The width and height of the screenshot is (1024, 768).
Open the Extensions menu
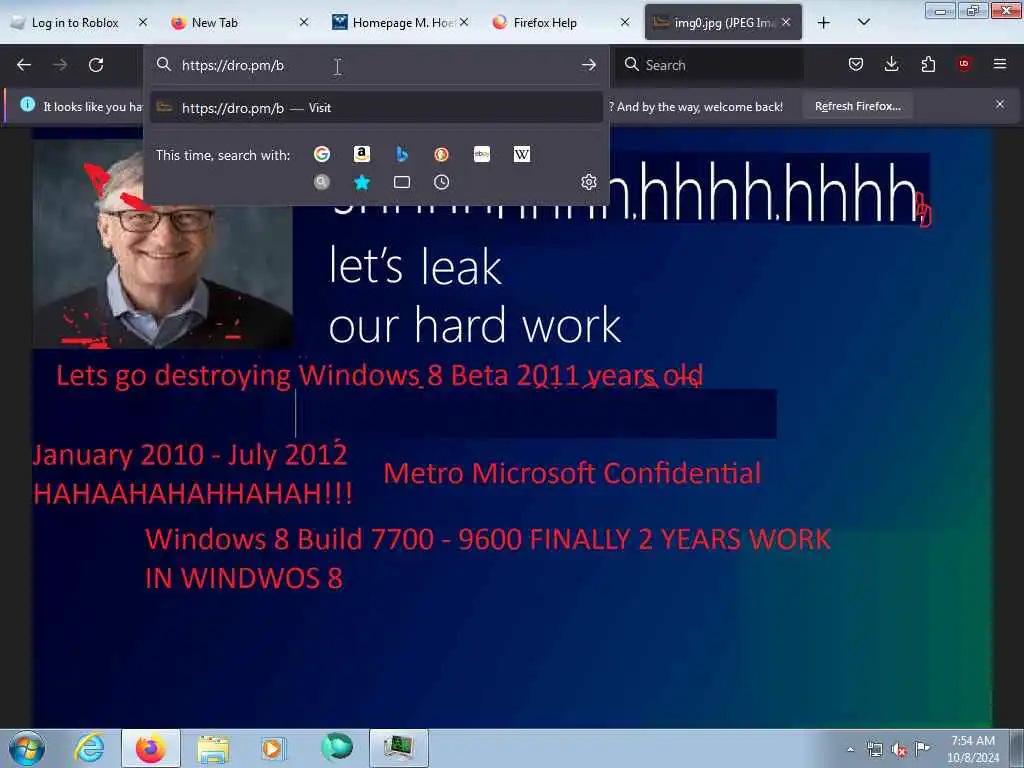click(928, 64)
